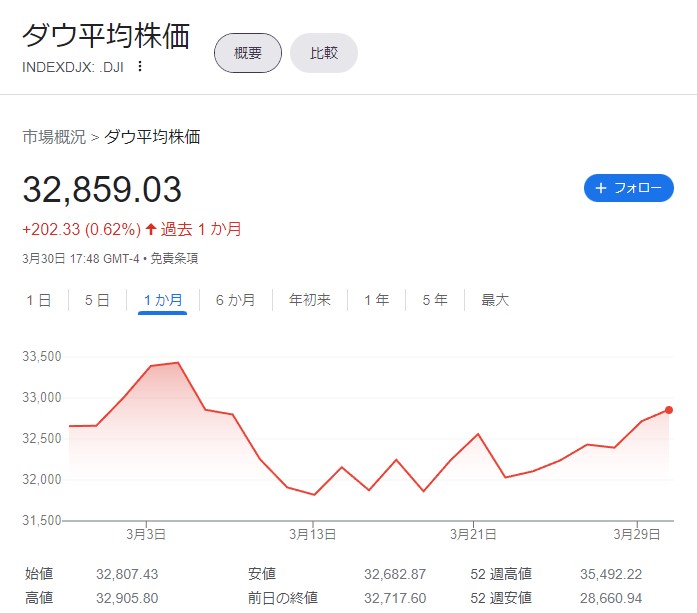Screen dimensions: 697x613
Task: Click the current price 32,859.03
Action: (x=102, y=189)
